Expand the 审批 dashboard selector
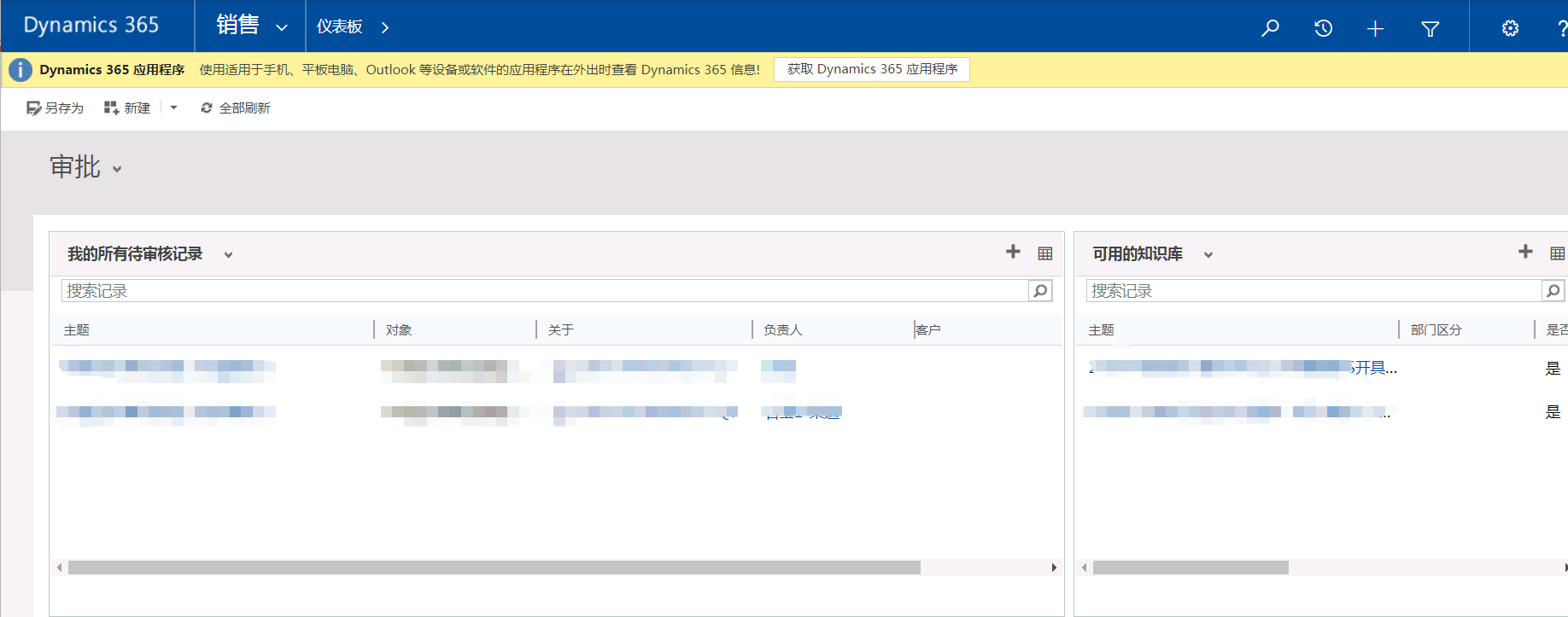The height and width of the screenshot is (617, 1568). tap(117, 169)
